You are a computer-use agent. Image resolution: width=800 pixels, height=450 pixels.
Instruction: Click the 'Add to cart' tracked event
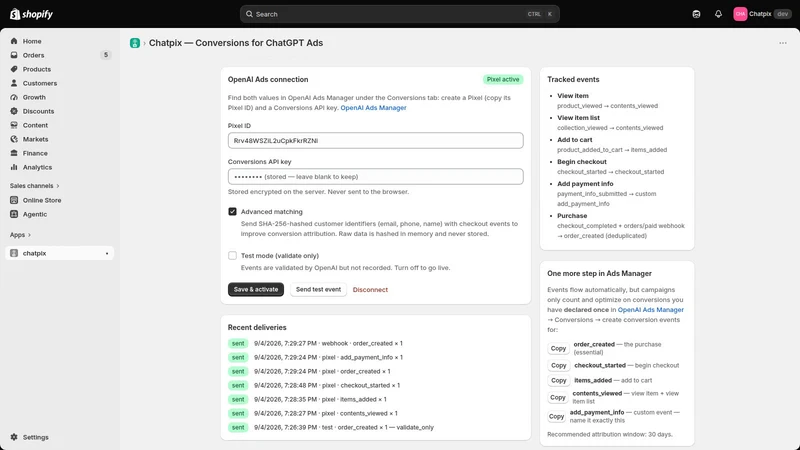pyautogui.click(x=574, y=140)
